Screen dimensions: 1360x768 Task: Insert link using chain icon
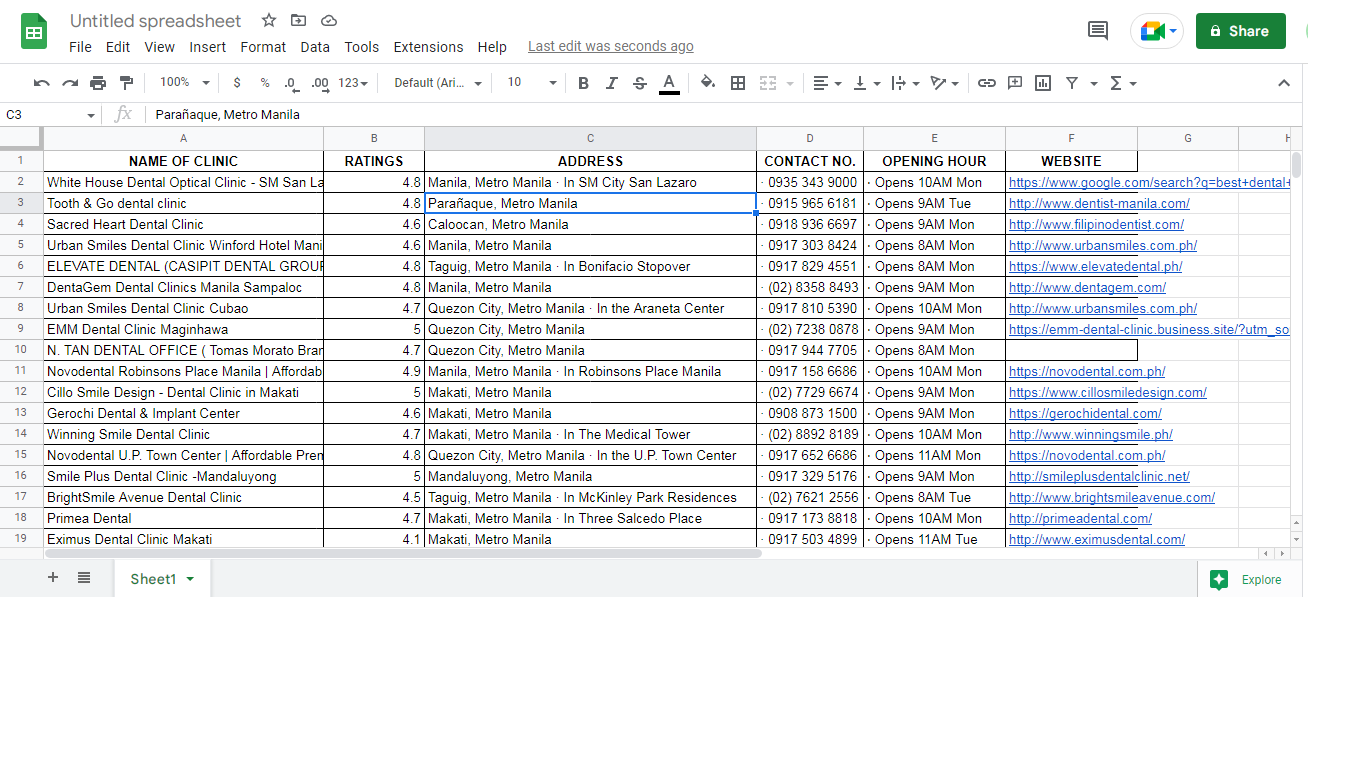pos(987,83)
